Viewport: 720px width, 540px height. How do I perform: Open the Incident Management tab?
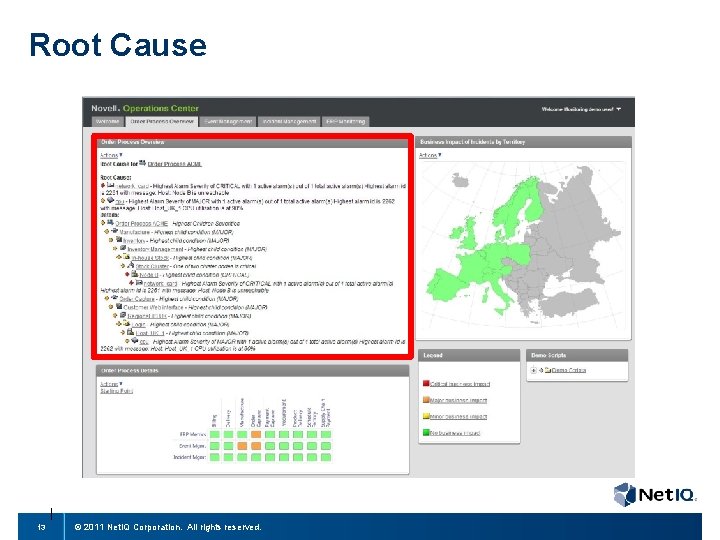(x=289, y=122)
